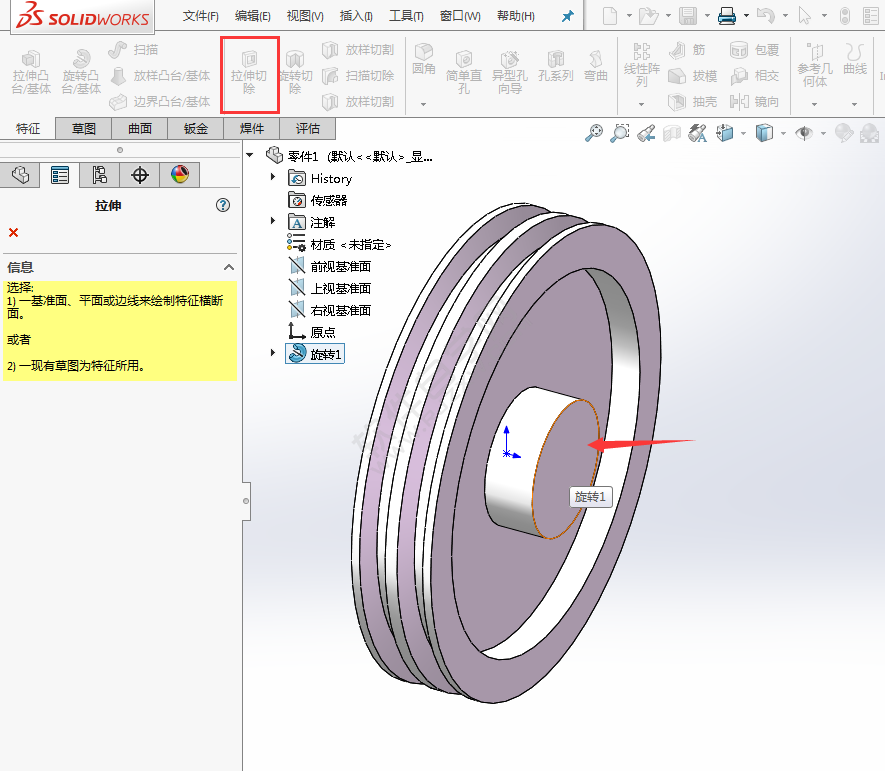Collapse the 零件1 root tree node
The height and width of the screenshot is (771, 885).
250,155
